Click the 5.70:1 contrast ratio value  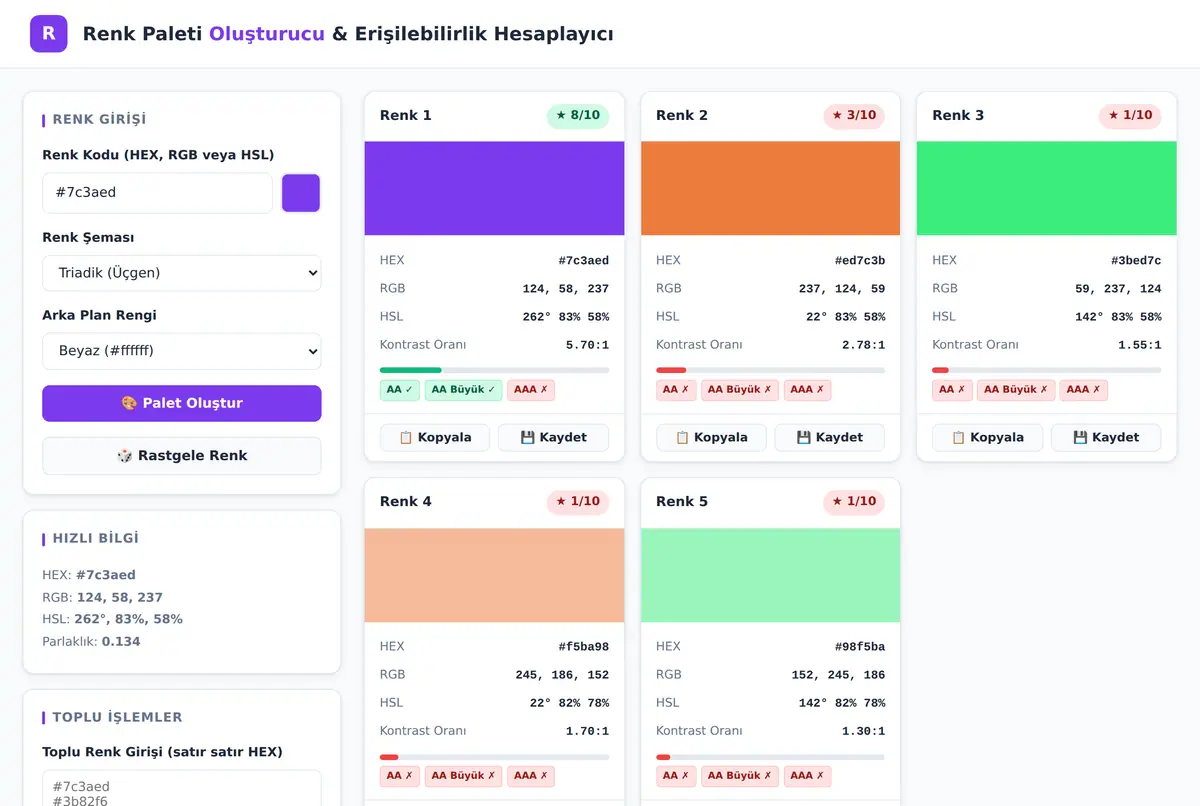(x=587, y=345)
